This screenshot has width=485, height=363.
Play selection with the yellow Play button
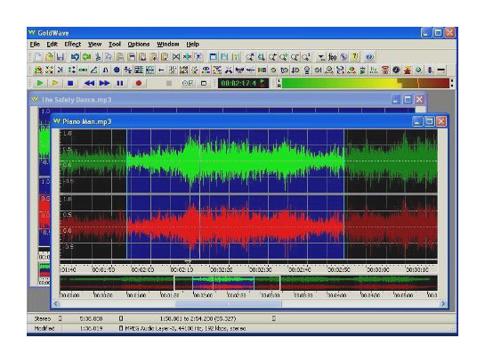point(55,83)
